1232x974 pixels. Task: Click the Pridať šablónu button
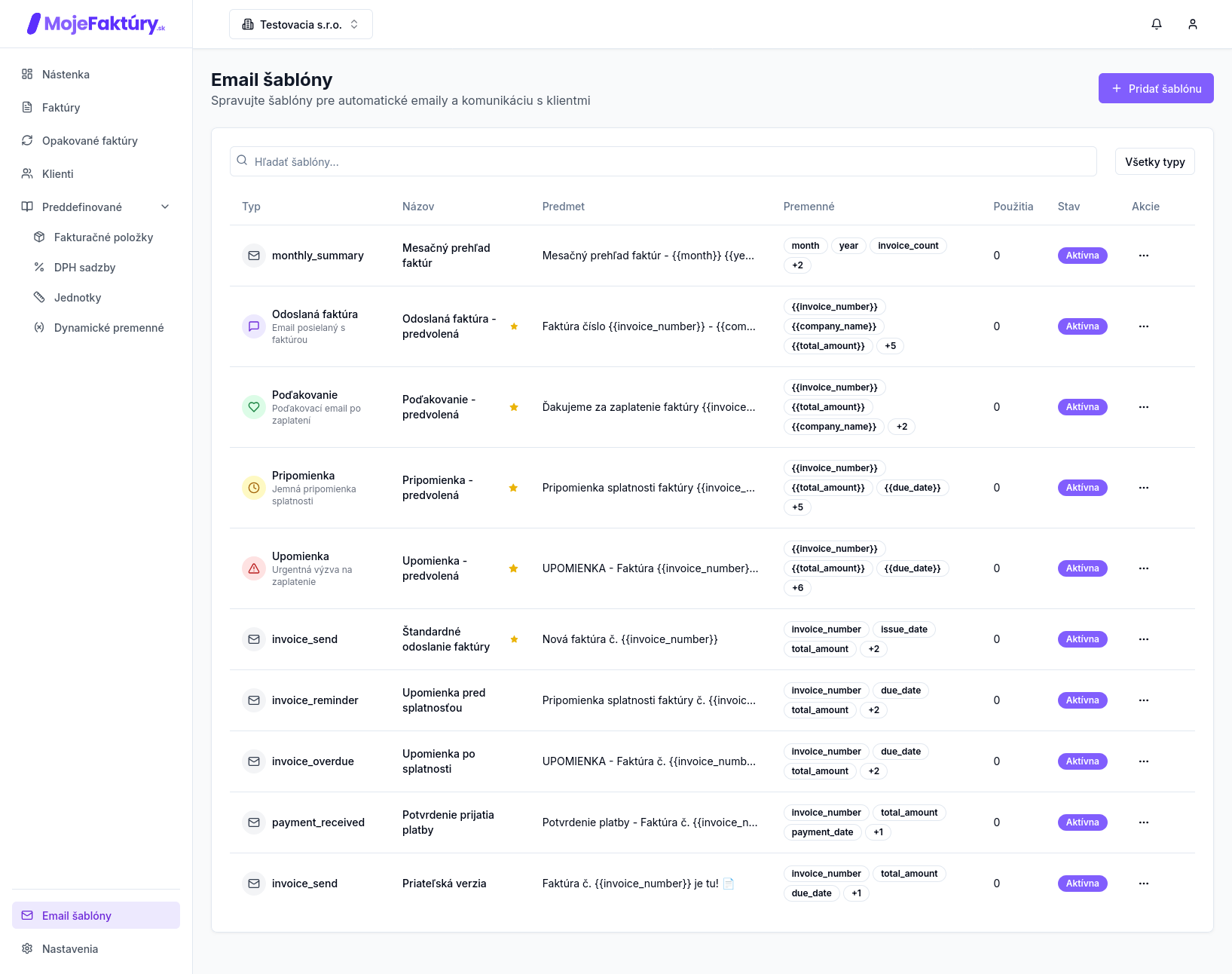(x=1155, y=88)
